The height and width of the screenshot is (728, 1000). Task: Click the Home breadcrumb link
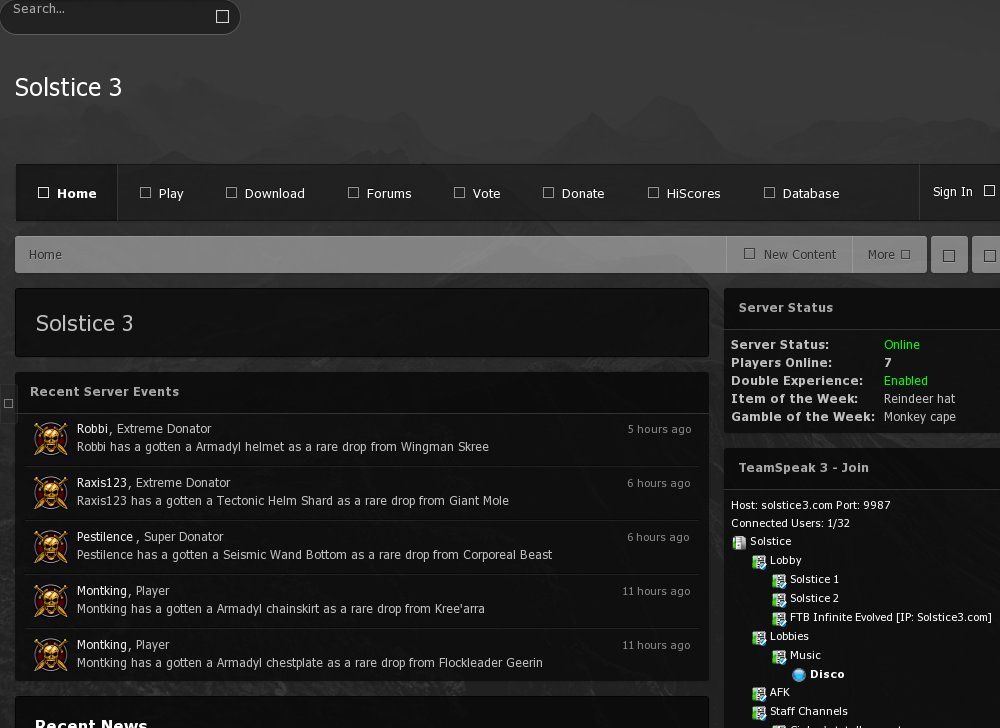[45, 255]
